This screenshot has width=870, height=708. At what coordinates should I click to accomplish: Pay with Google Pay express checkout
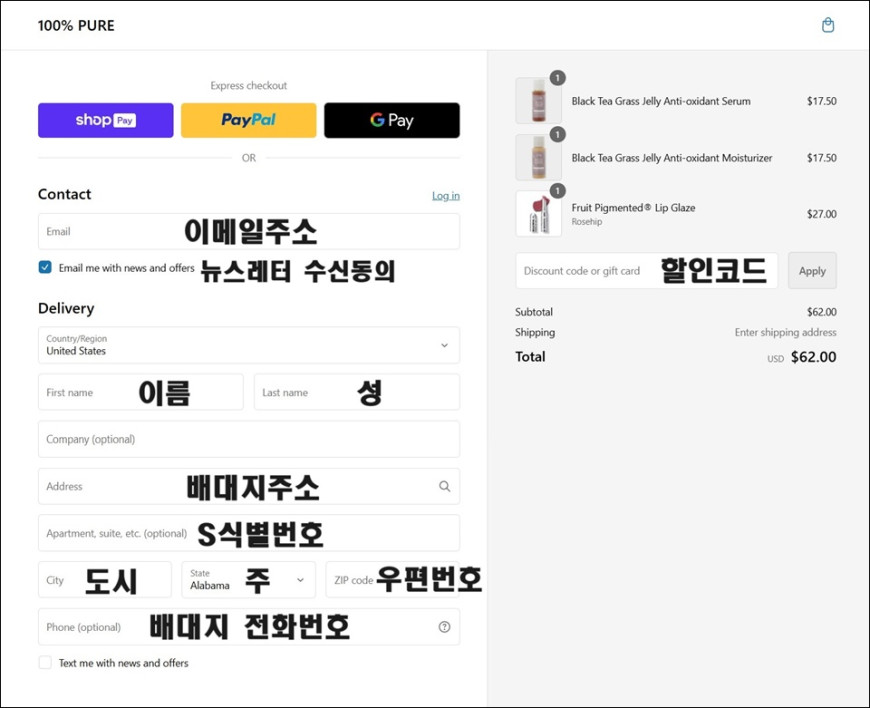[392, 120]
